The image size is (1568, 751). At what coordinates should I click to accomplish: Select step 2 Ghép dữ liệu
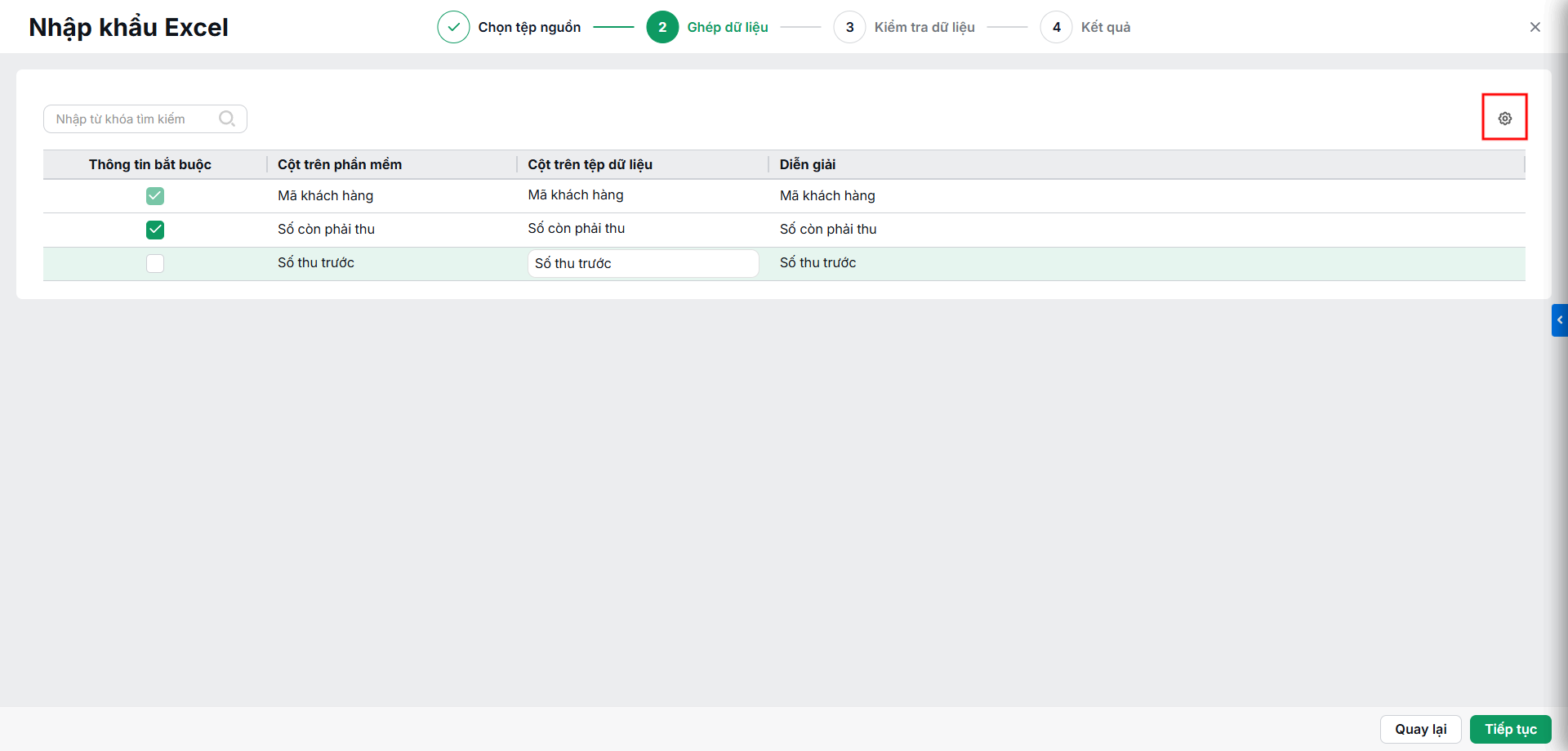[707, 27]
